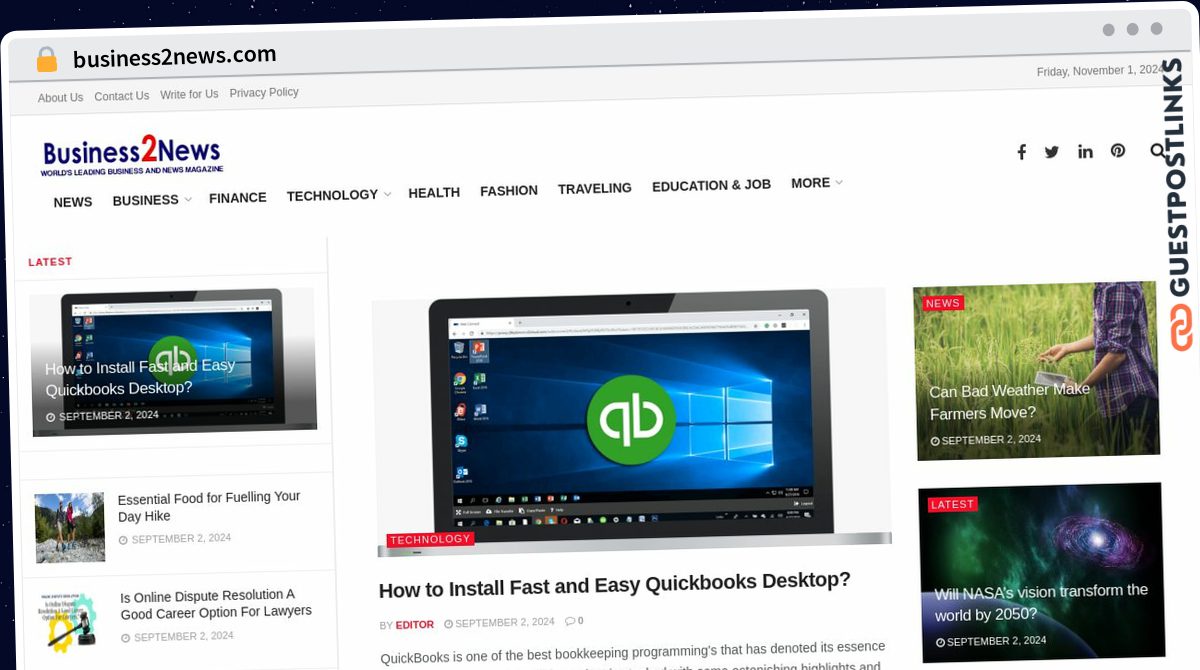Expand the Business menu dropdown arrow

pyautogui.click(x=187, y=200)
